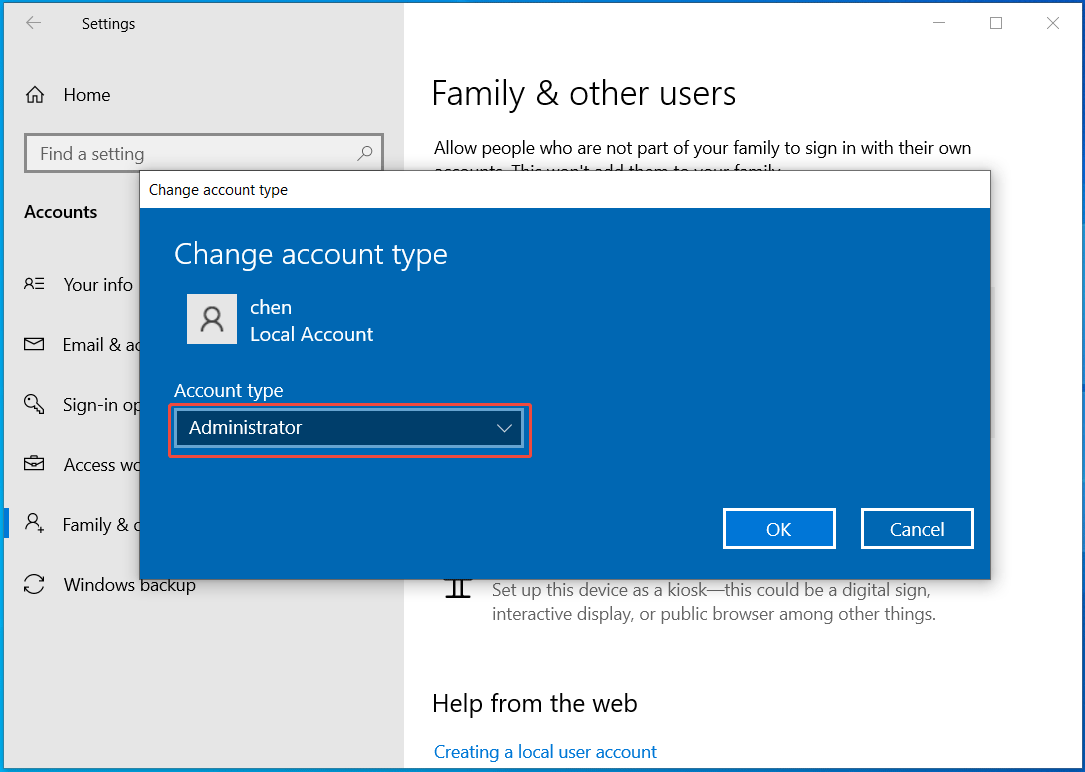Click the chen user avatar icon

[211, 319]
